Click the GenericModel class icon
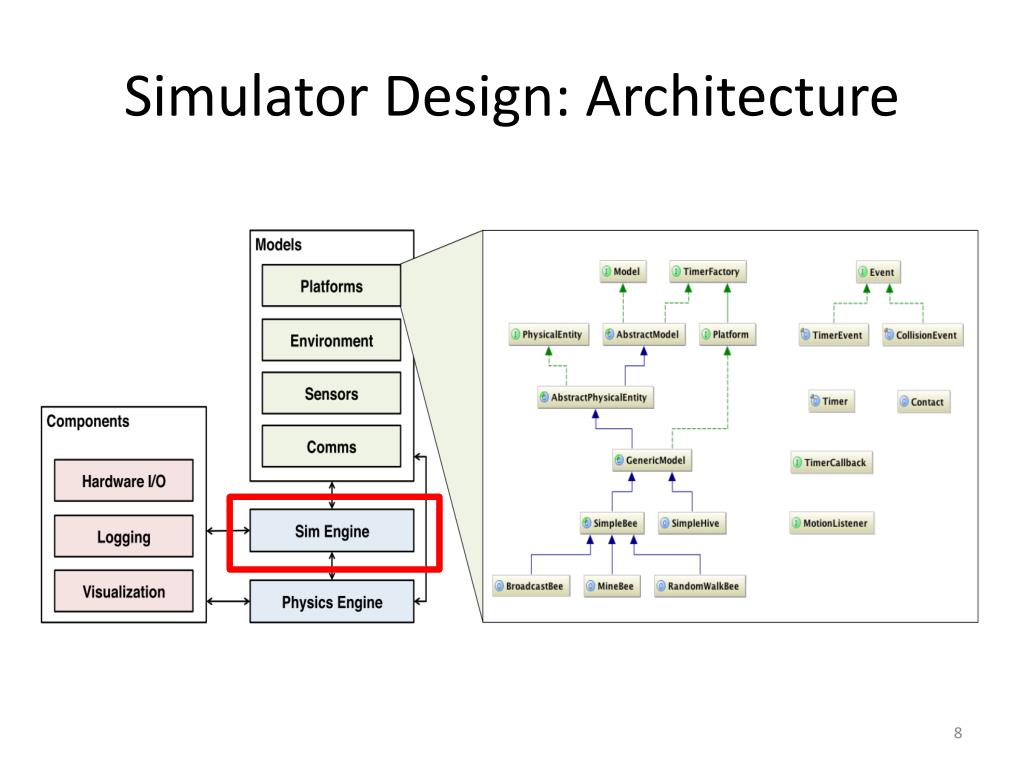Image resolution: width=1024 pixels, height=768 pixels. (619, 460)
